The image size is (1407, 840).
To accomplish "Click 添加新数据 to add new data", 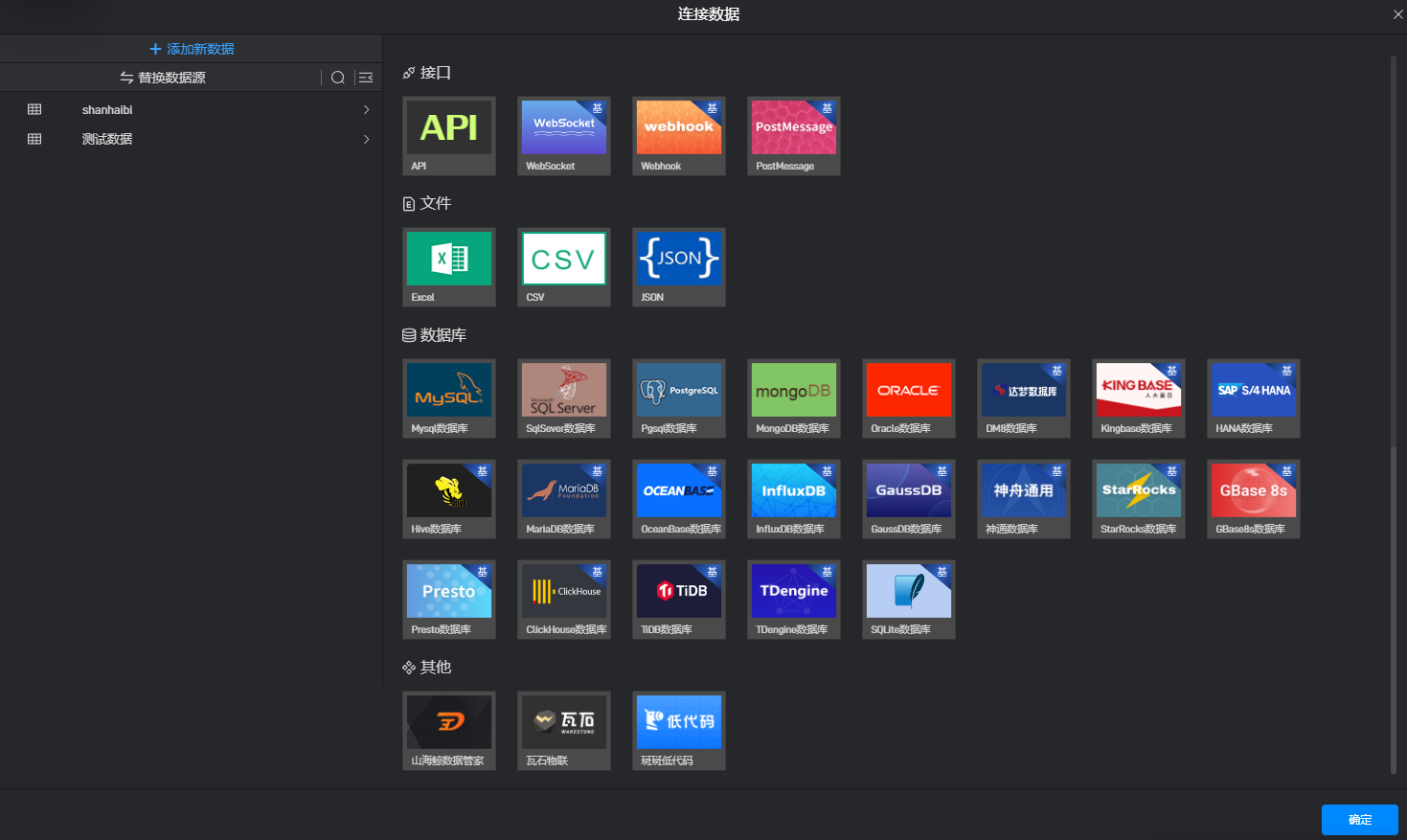I will [x=192, y=49].
